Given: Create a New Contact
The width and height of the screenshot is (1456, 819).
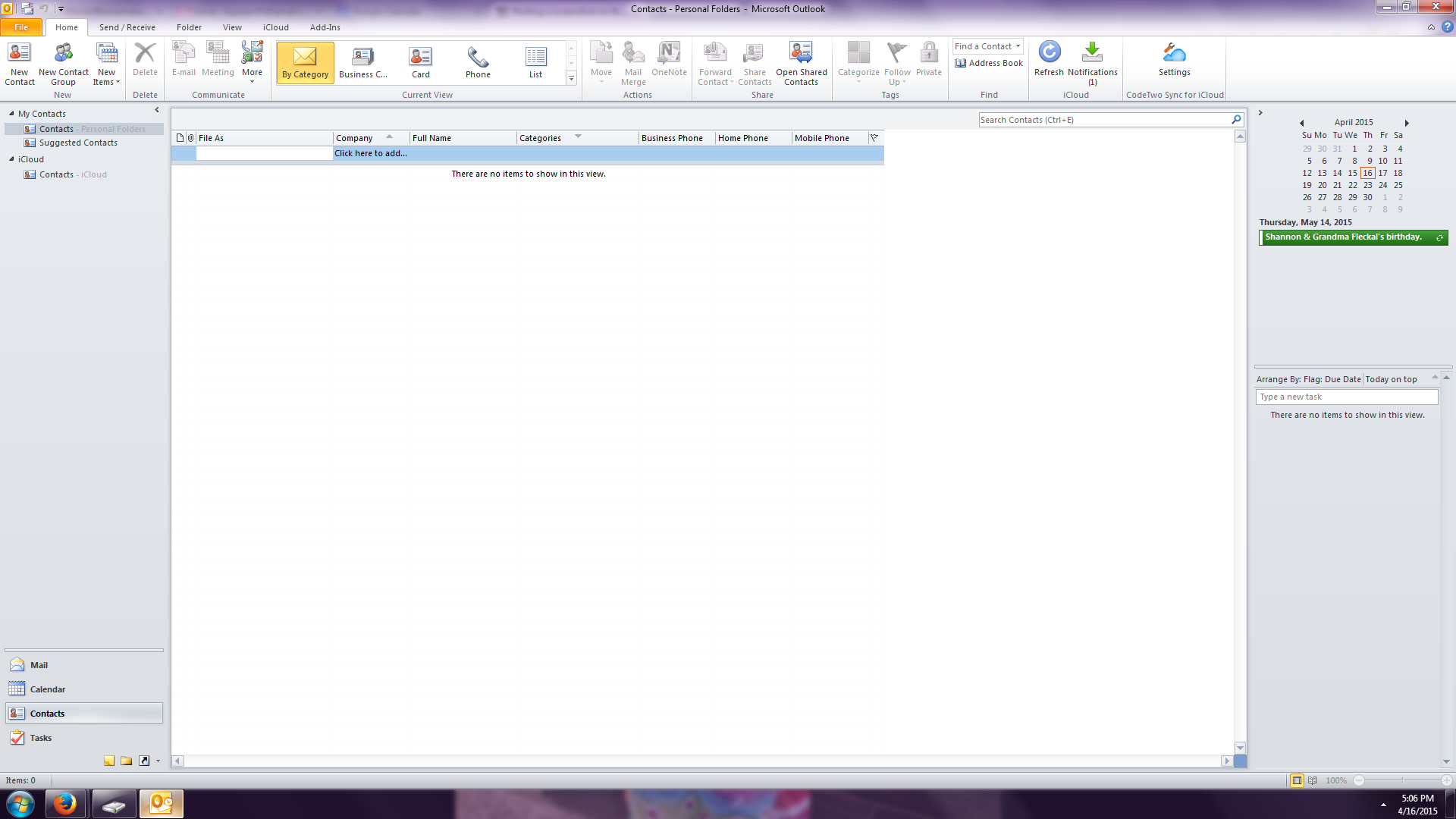Looking at the screenshot, I should coord(20,64).
